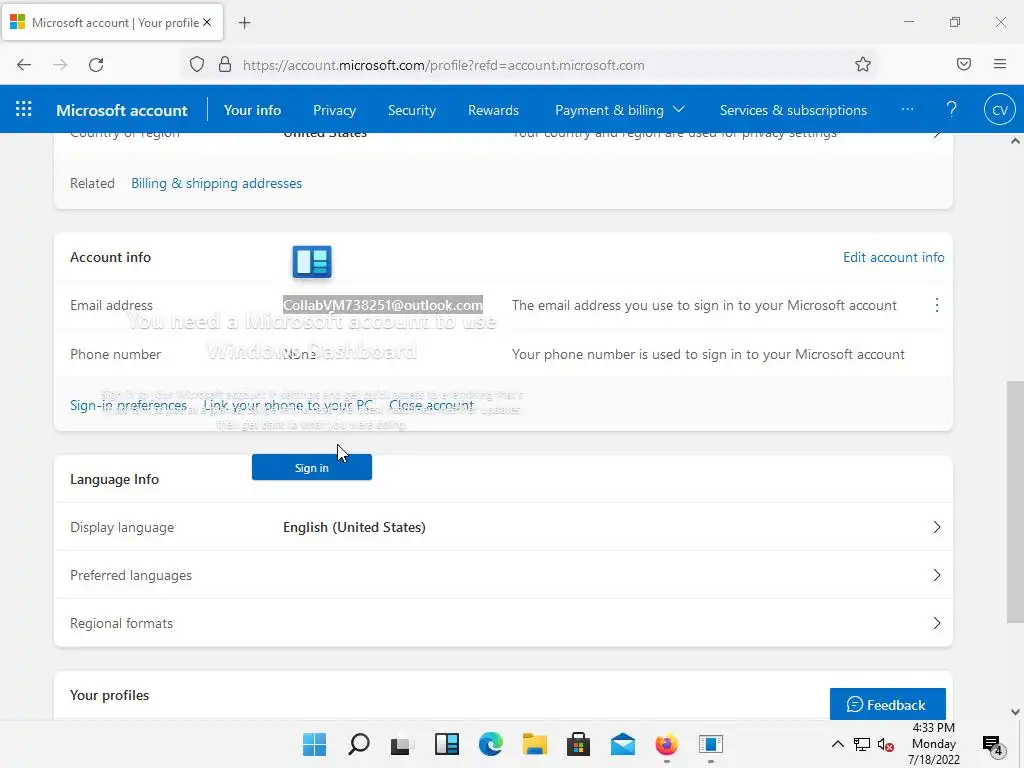Screen dimensions: 1024x768
Task: Open email address more options menu
Action: tap(936, 305)
